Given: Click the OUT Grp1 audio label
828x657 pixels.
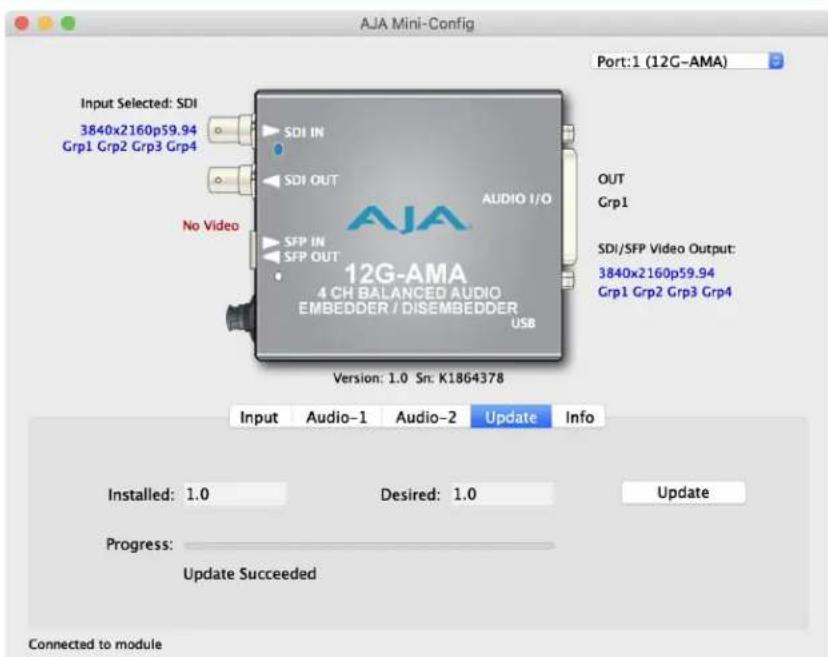Looking at the screenshot, I should tap(613, 191).
